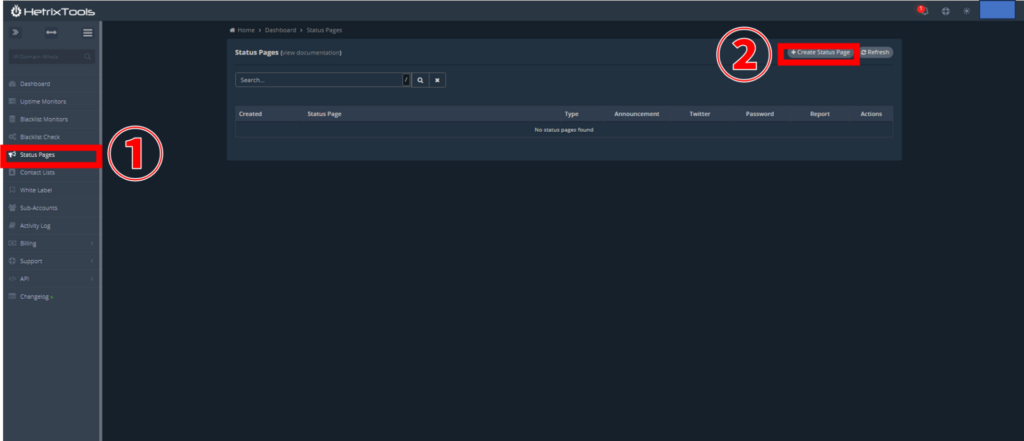
Task: Click the Create Status Page button
Action: [819, 52]
